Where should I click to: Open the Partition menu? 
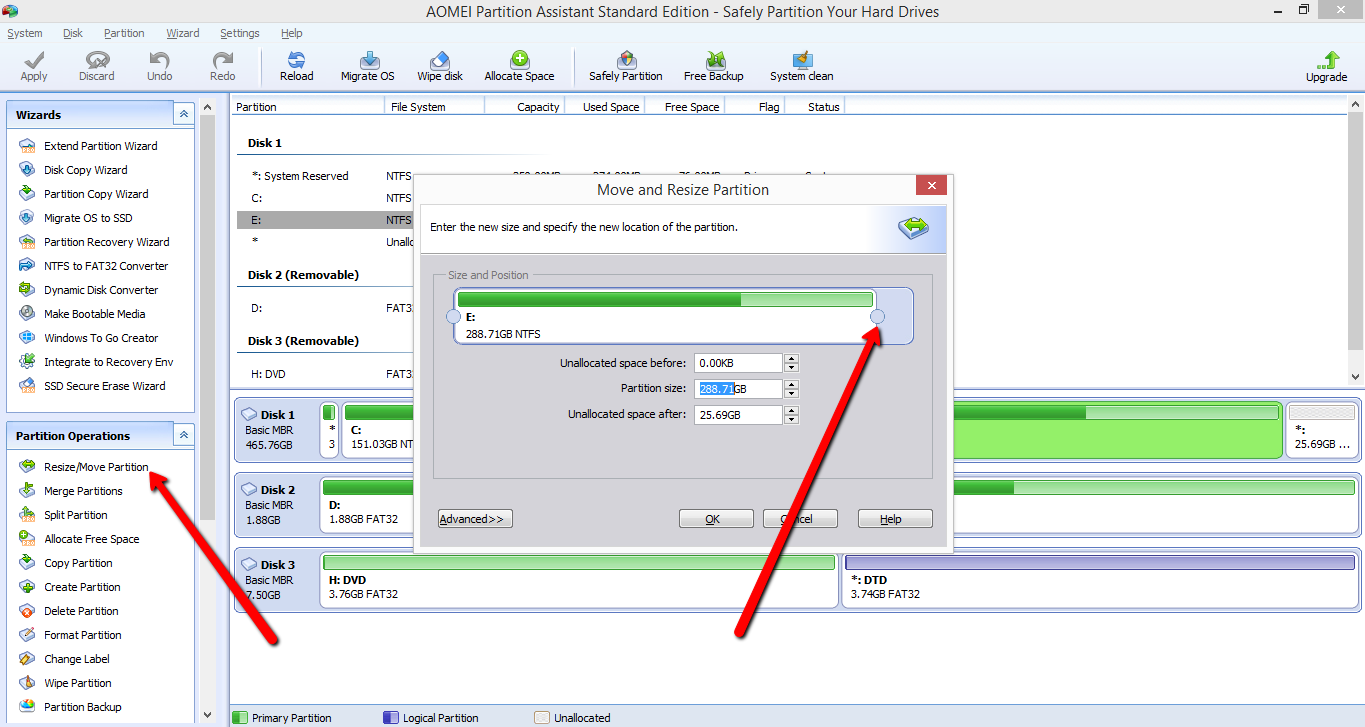pos(124,33)
